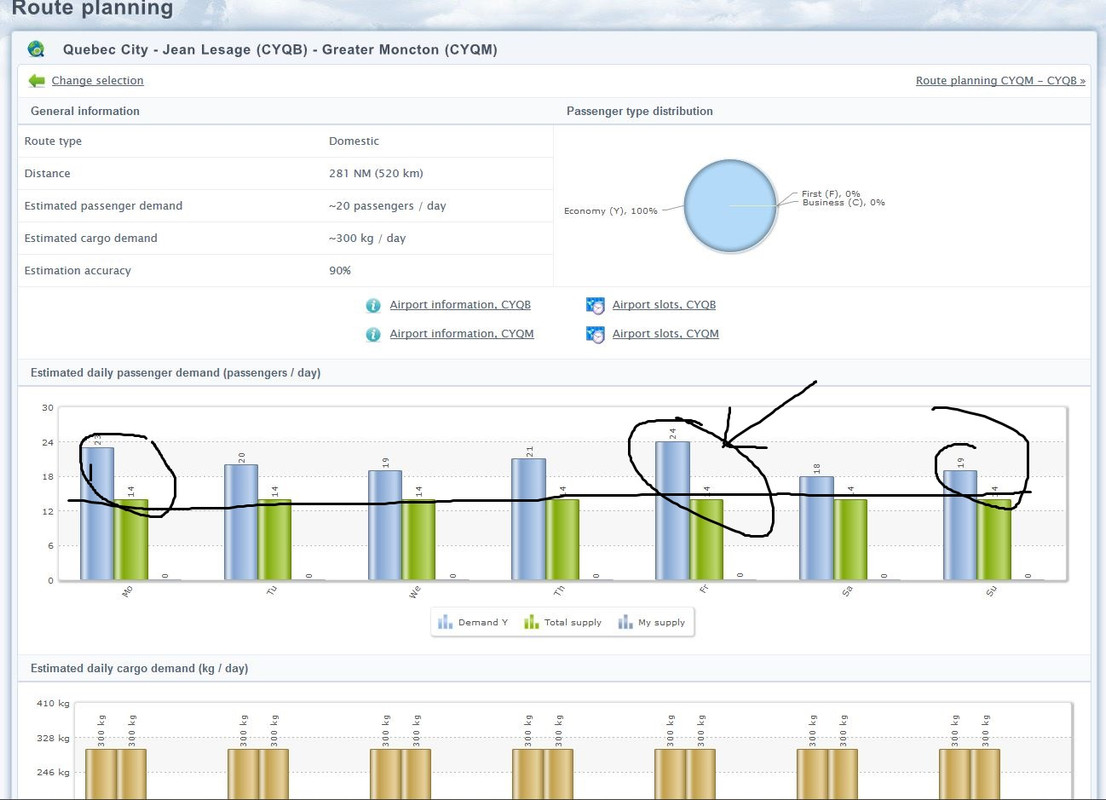The image size is (1106, 800).
Task: Click the 'Passenger type distribution' header
Action: pyautogui.click(x=640, y=111)
